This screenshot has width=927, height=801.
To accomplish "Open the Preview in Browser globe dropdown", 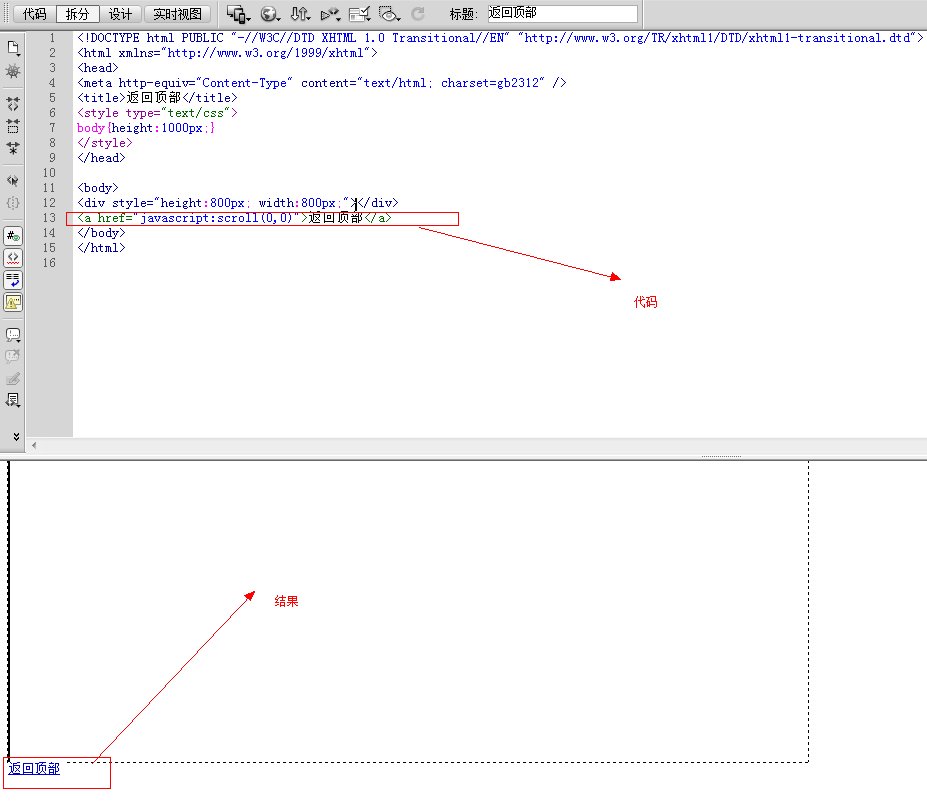I will (270, 14).
